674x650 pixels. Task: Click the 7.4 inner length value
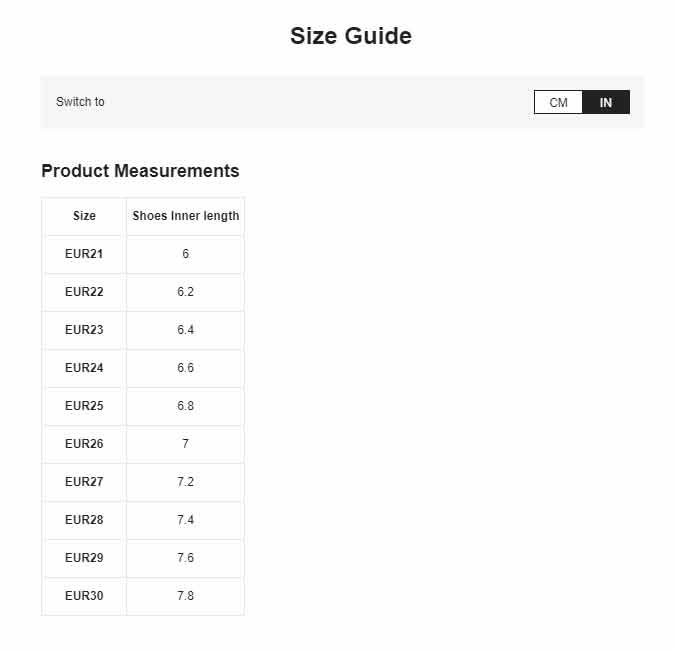point(186,520)
